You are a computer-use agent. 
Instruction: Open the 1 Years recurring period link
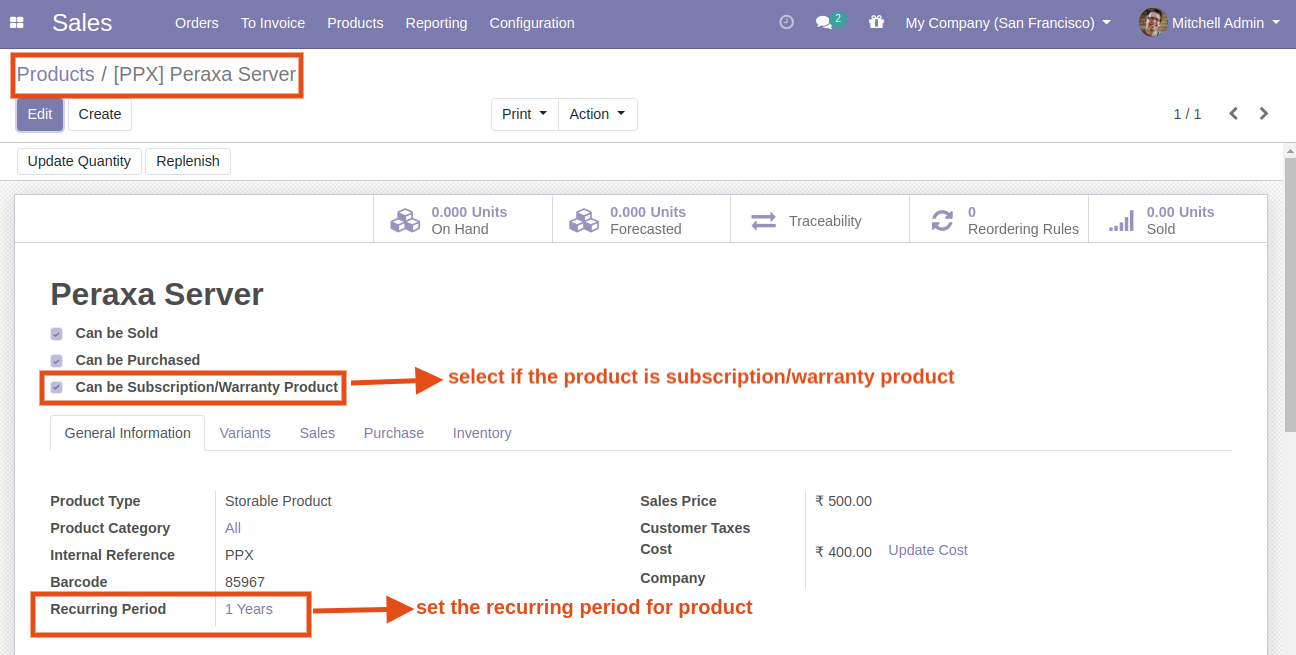[x=249, y=608]
